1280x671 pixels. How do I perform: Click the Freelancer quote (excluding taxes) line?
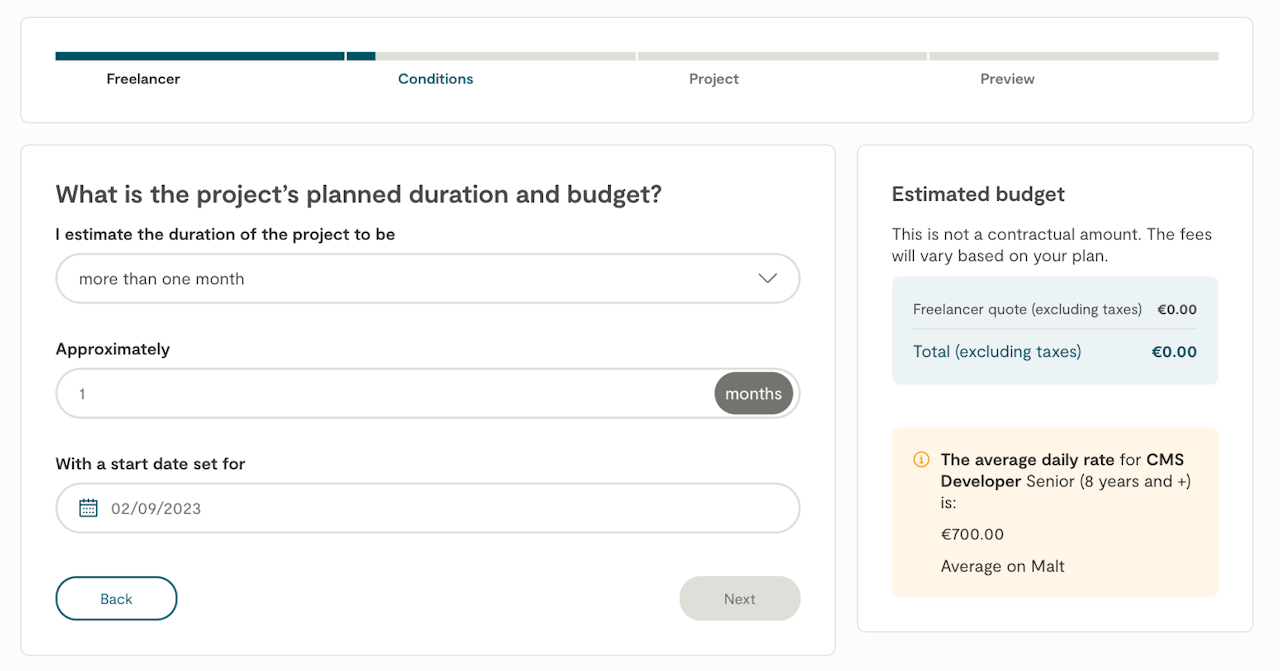tap(1027, 310)
